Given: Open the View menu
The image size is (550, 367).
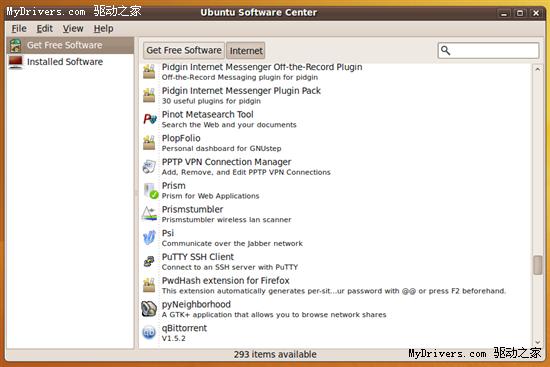Looking at the screenshot, I should tap(73, 28).
